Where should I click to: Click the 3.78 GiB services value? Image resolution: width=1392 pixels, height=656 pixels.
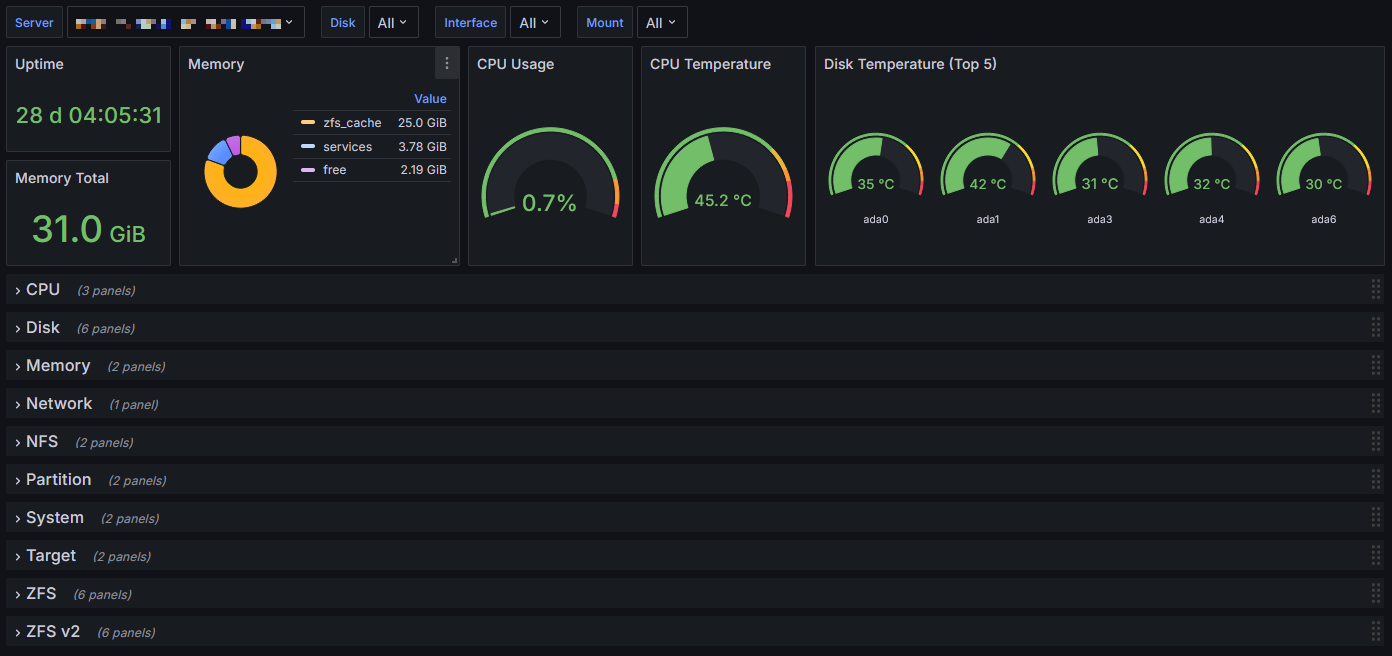(x=422, y=146)
